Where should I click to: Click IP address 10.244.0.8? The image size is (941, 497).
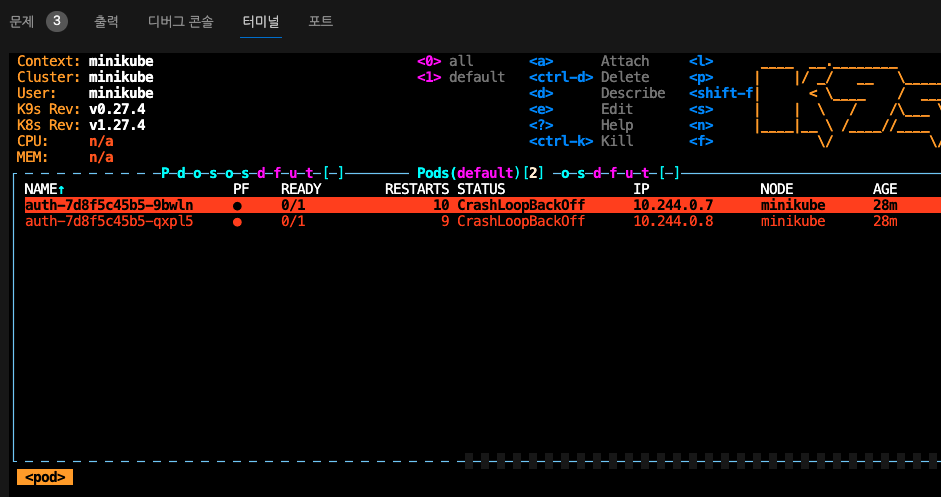click(x=673, y=221)
